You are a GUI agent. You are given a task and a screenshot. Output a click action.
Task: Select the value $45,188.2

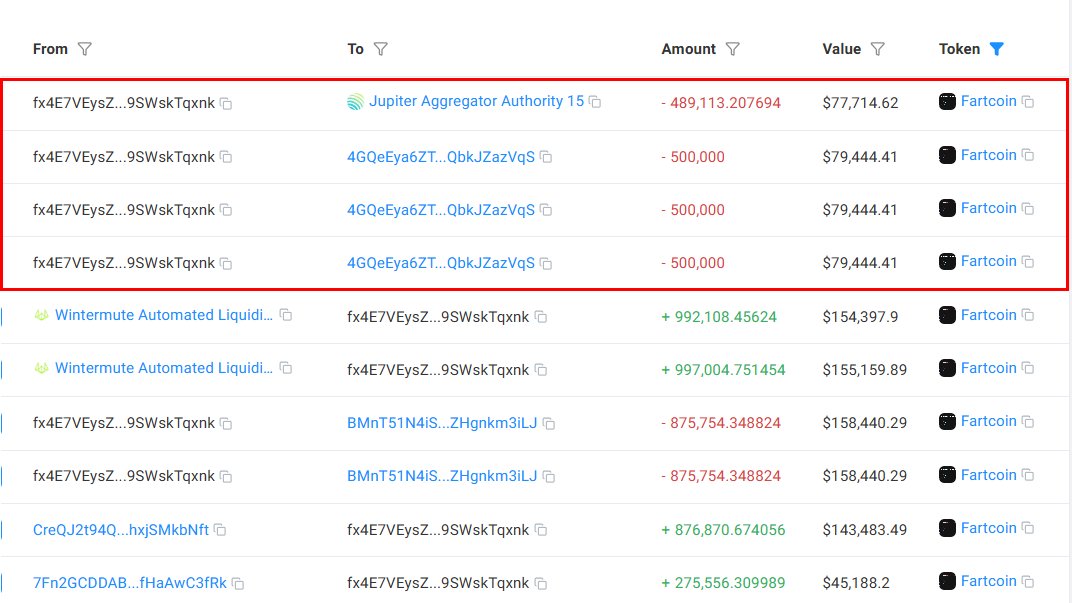856,583
